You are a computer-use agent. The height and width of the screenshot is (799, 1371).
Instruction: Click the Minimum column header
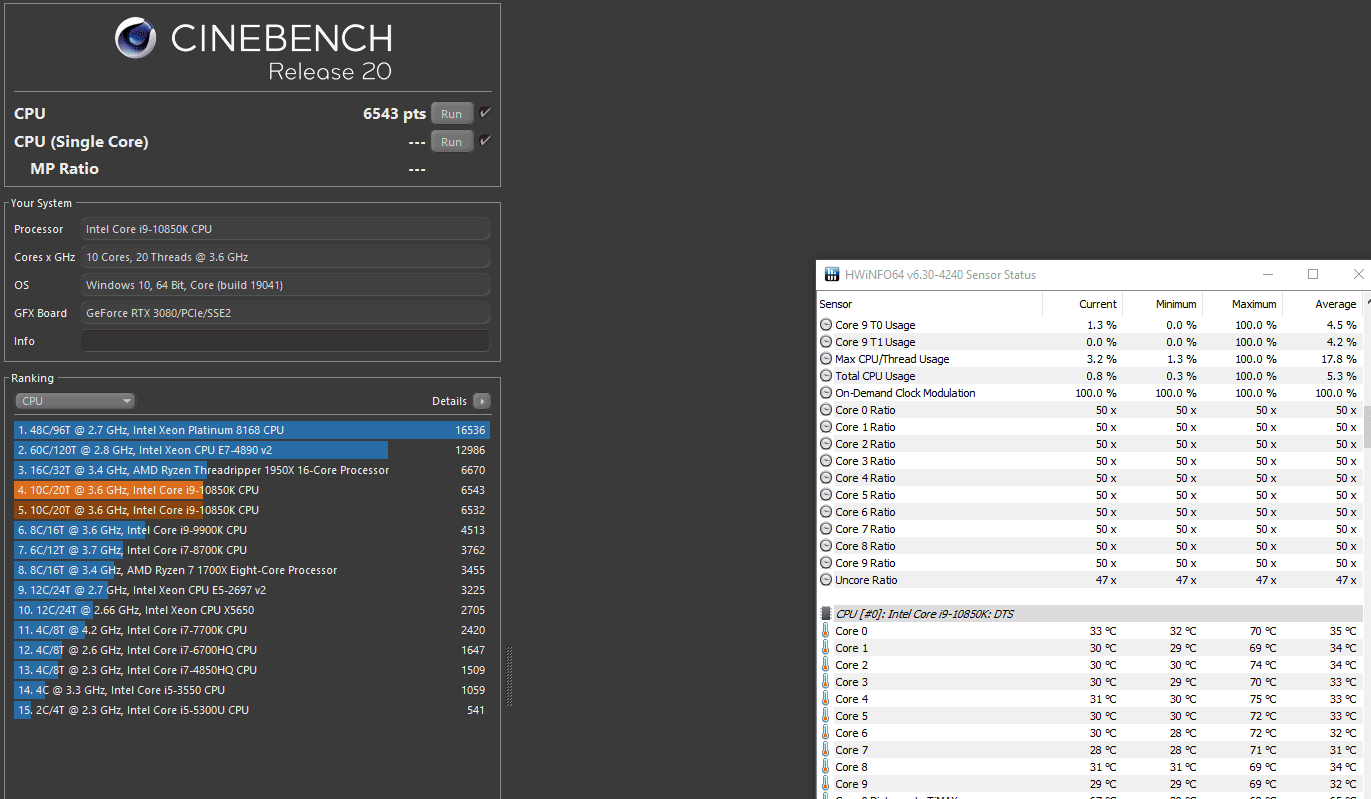pyautogui.click(x=1162, y=304)
